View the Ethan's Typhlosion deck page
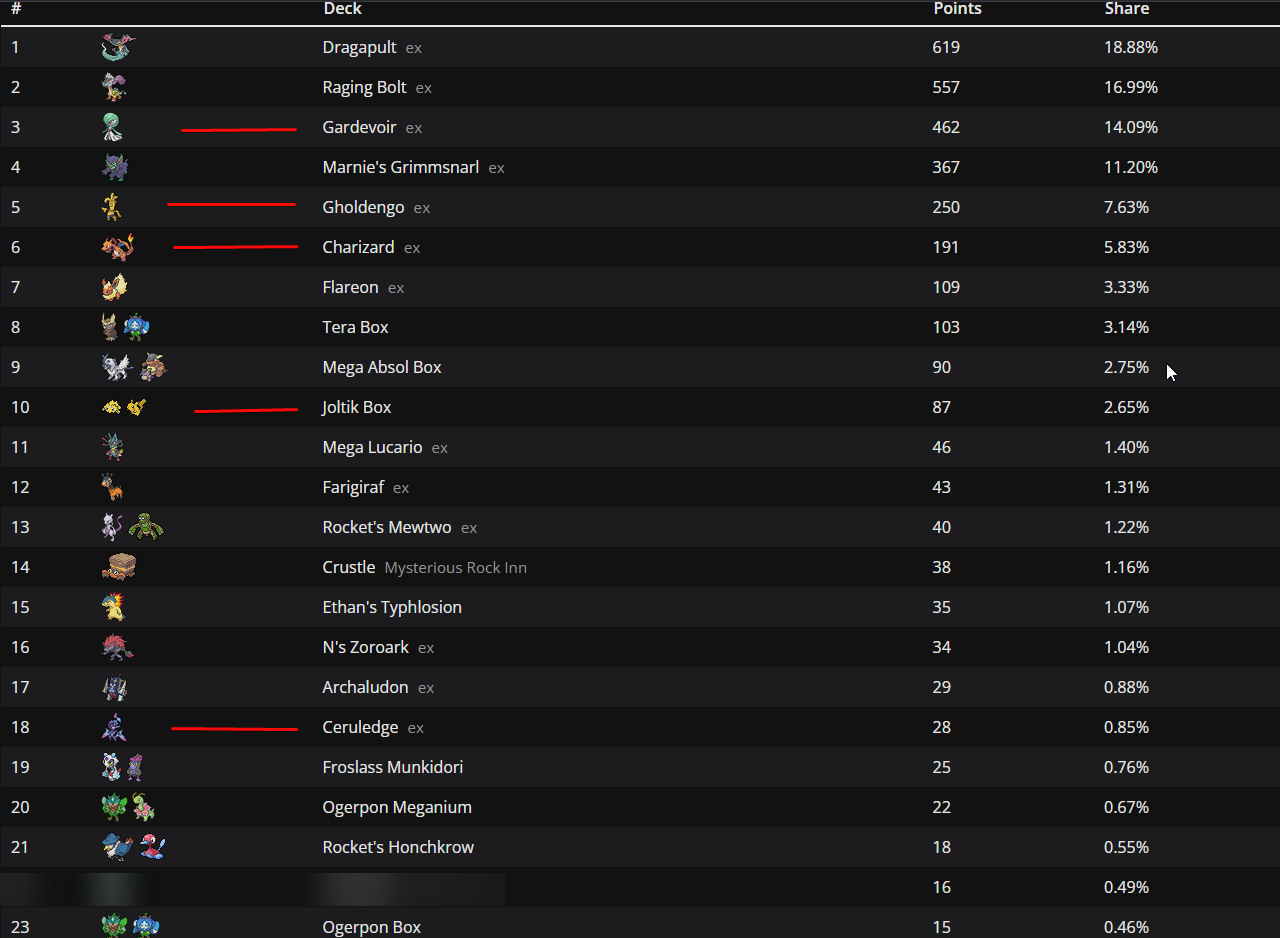 tap(392, 607)
